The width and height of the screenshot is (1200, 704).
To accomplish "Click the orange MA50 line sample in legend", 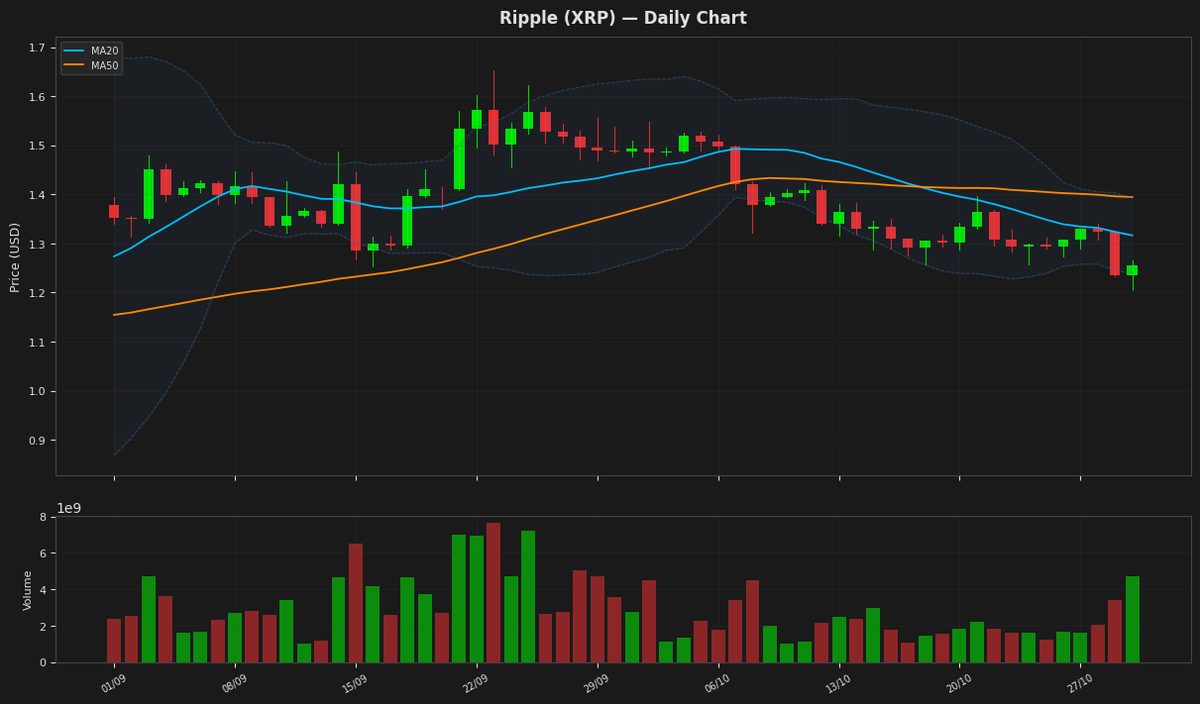I will tap(76, 66).
